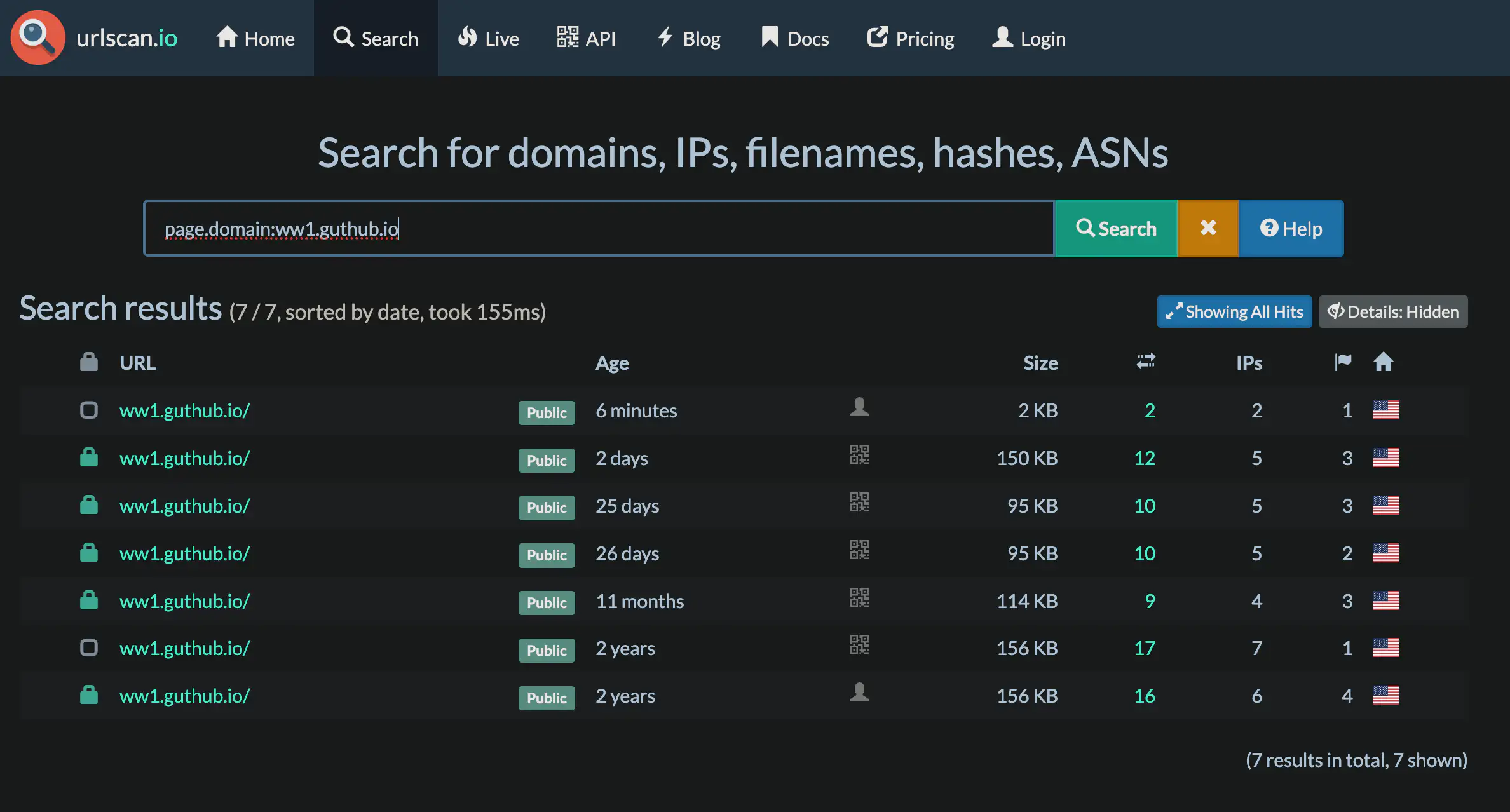Click the '7 results in total, 7 shown' text

coord(1356,760)
